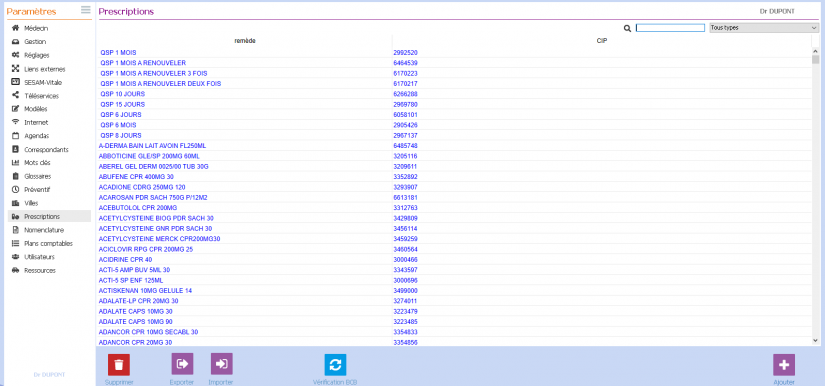825x386 pixels.
Task: Click the Exporter arrow icon
Action: pos(183,363)
